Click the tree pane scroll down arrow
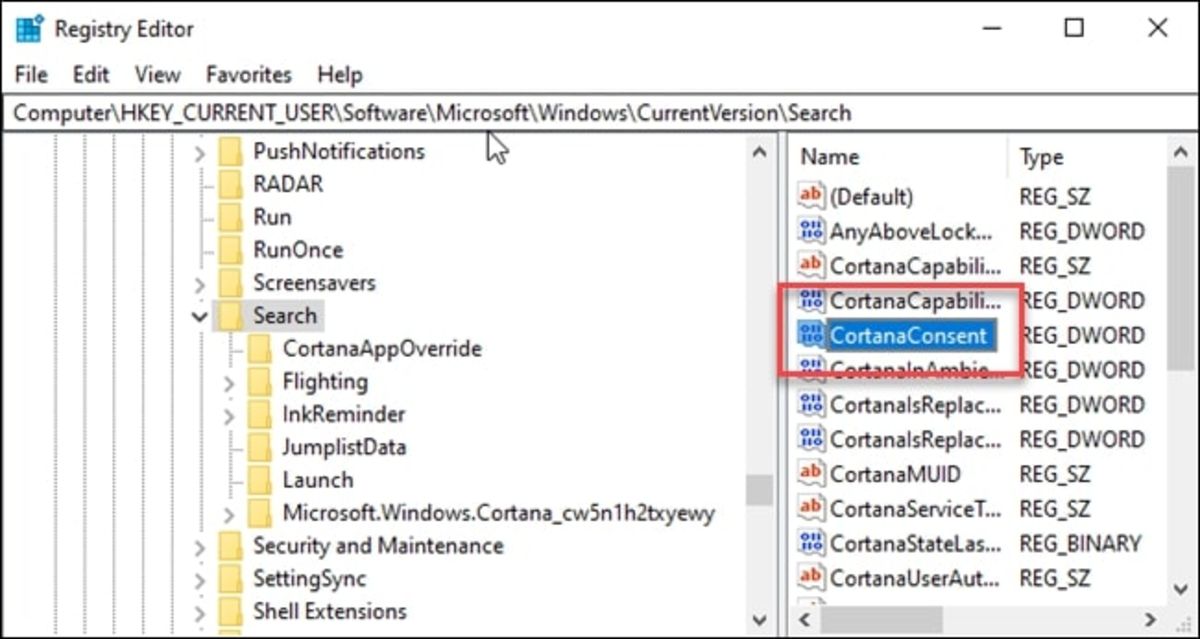 tap(759, 621)
